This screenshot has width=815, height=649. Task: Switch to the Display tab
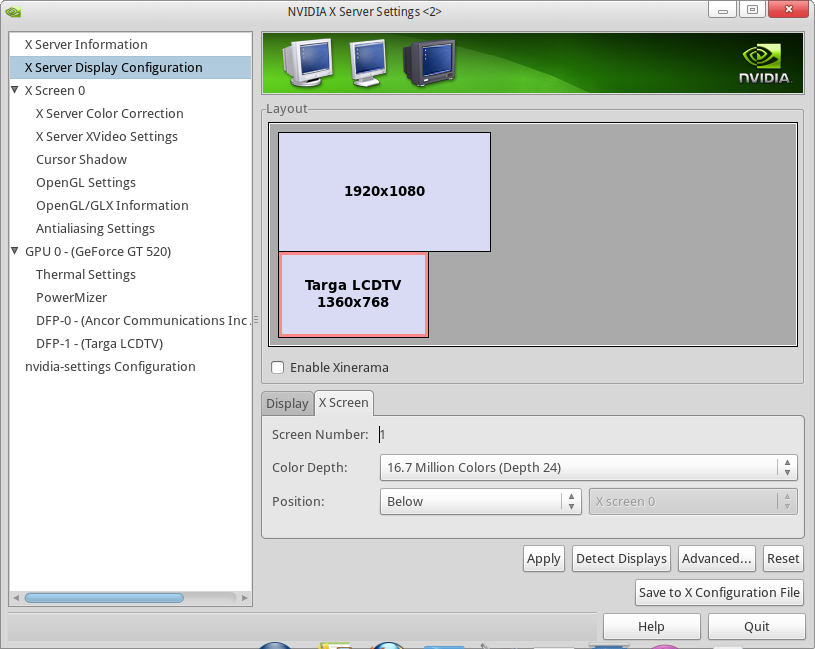pos(287,403)
